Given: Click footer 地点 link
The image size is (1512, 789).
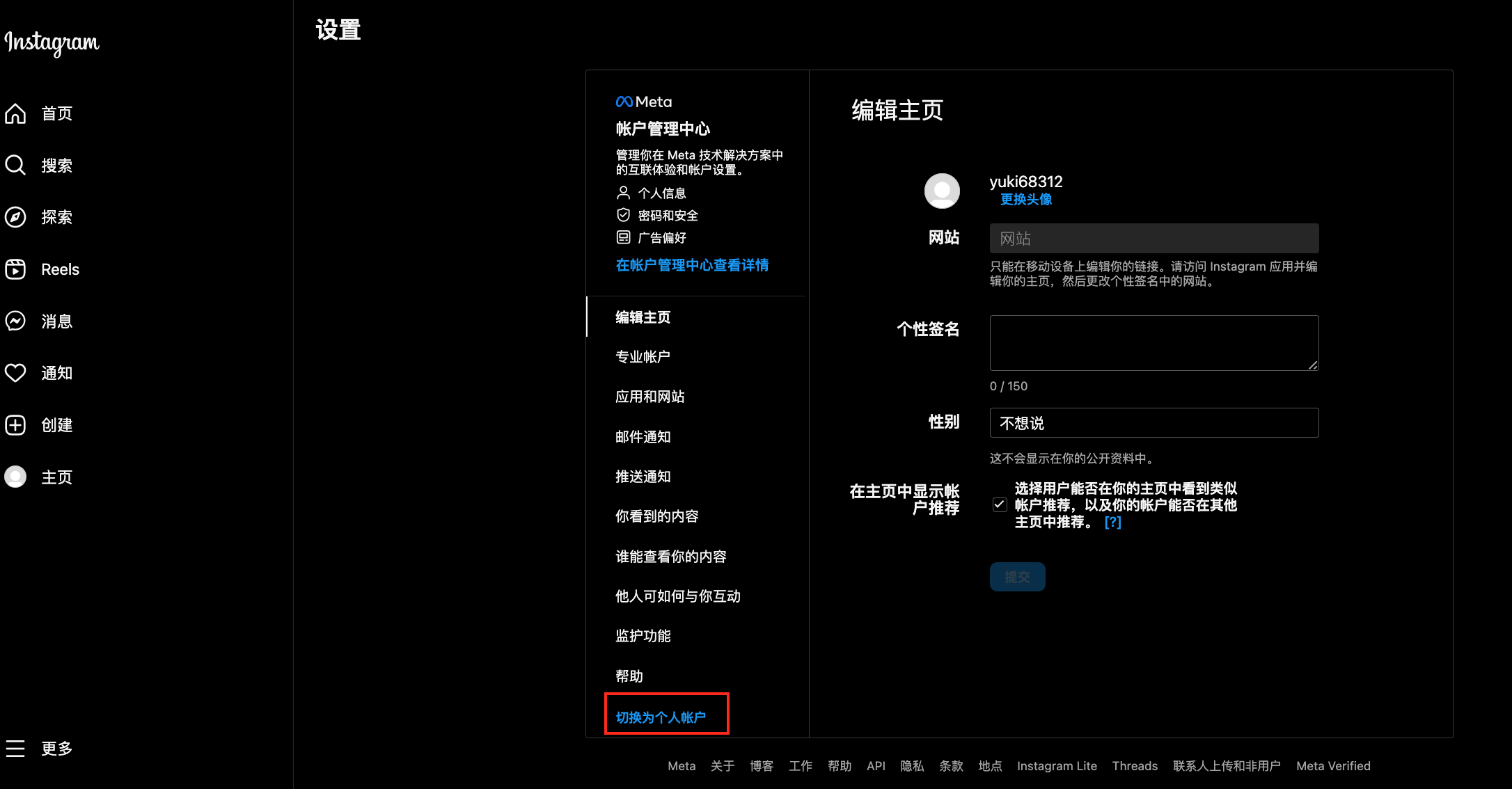Looking at the screenshot, I should (990, 766).
